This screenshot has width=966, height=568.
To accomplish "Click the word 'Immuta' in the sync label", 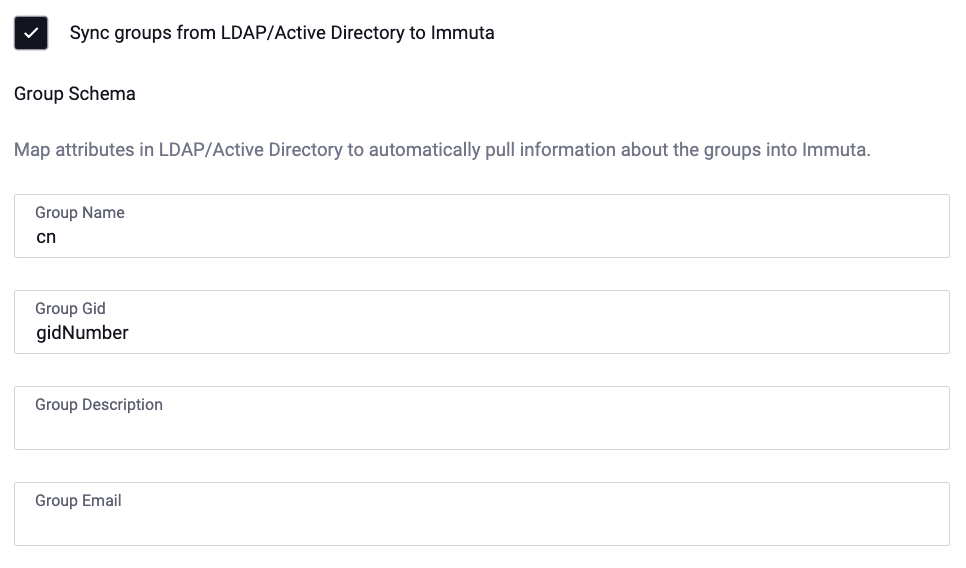I will click(462, 33).
